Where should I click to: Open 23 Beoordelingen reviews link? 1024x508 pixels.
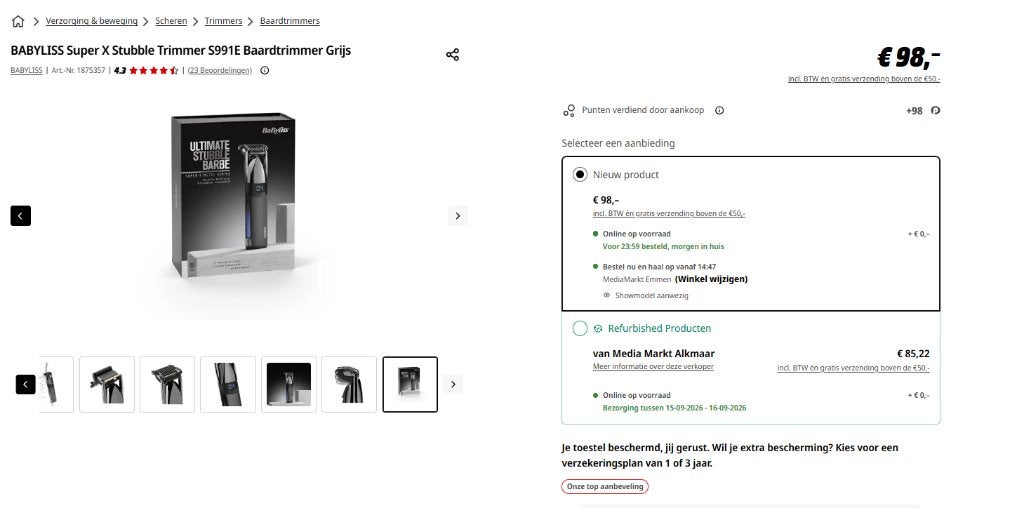coord(219,71)
